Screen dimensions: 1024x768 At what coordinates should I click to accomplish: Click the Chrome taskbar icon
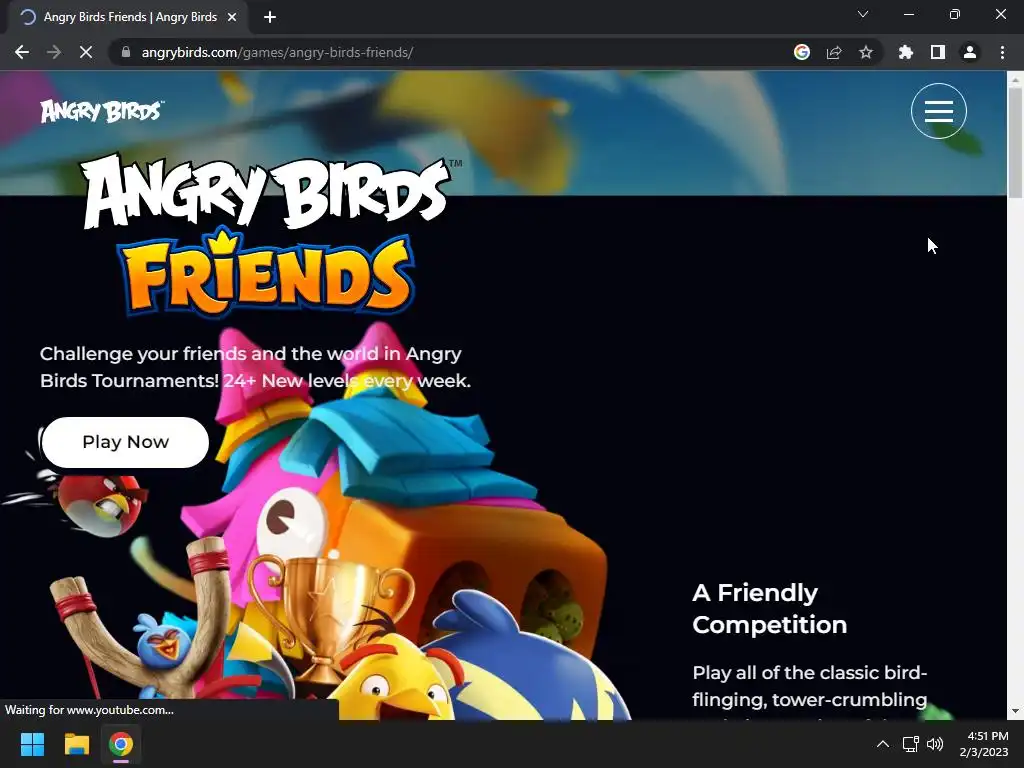[121, 744]
